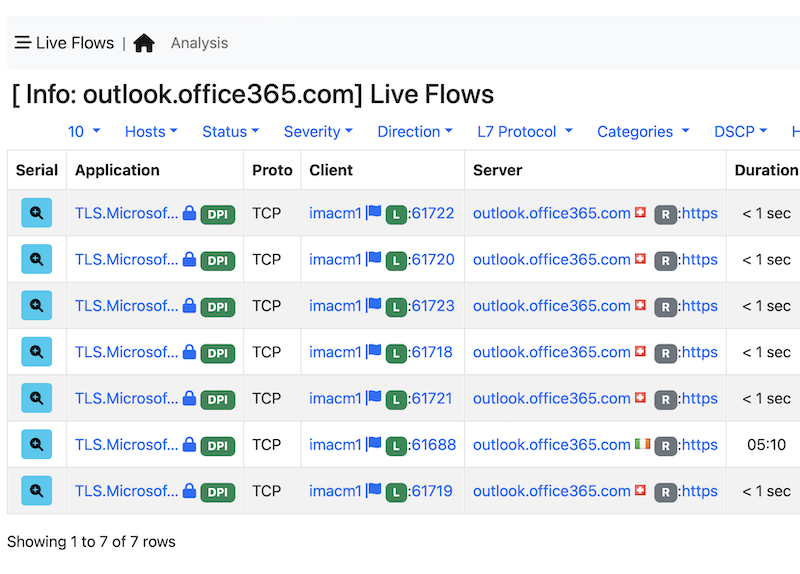This screenshot has height=574, width=800.
Task: Open outlook.office365.com server link in 61721 row
Action: pyautogui.click(x=552, y=398)
